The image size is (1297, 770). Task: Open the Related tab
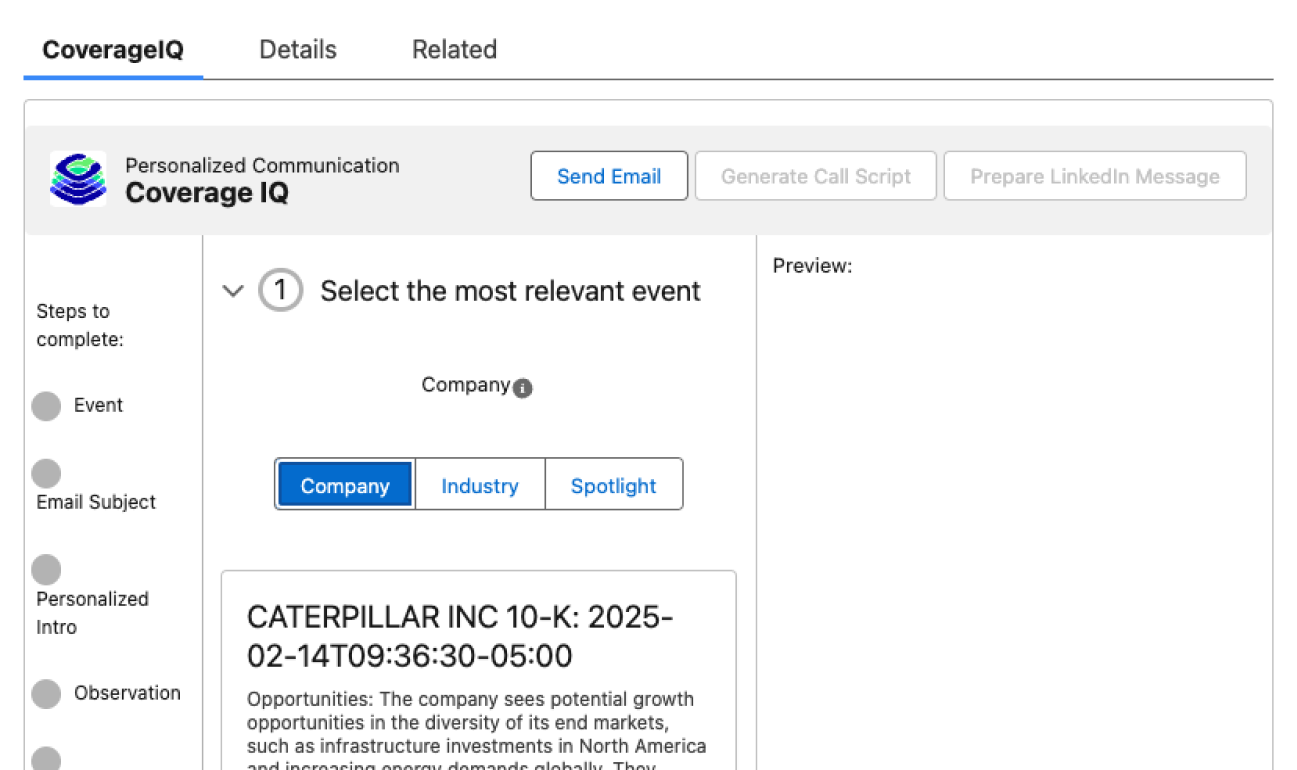tap(454, 50)
